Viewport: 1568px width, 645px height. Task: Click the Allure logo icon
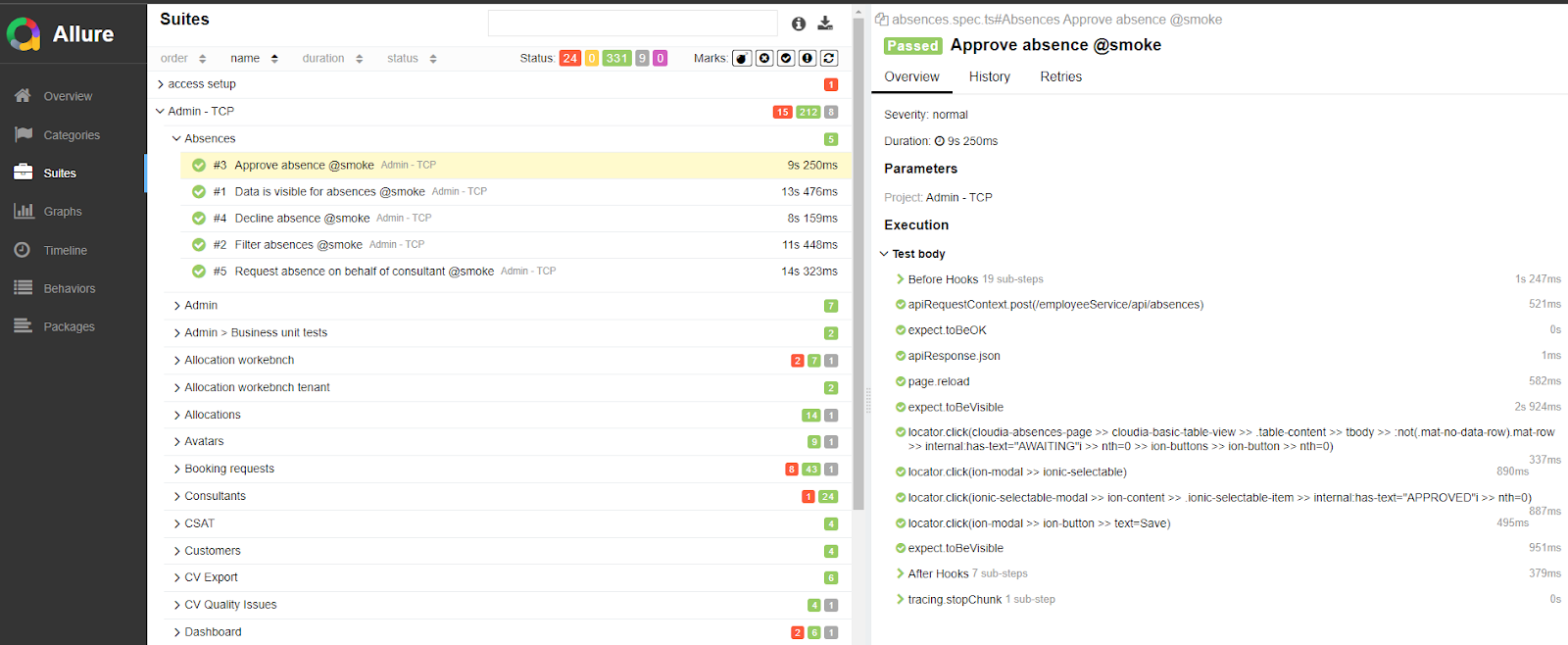[24, 34]
